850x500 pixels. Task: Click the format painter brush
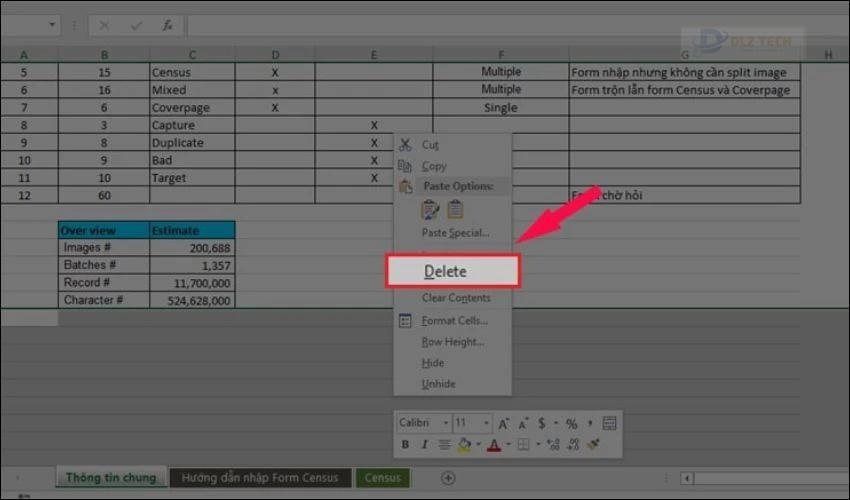click(x=594, y=445)
